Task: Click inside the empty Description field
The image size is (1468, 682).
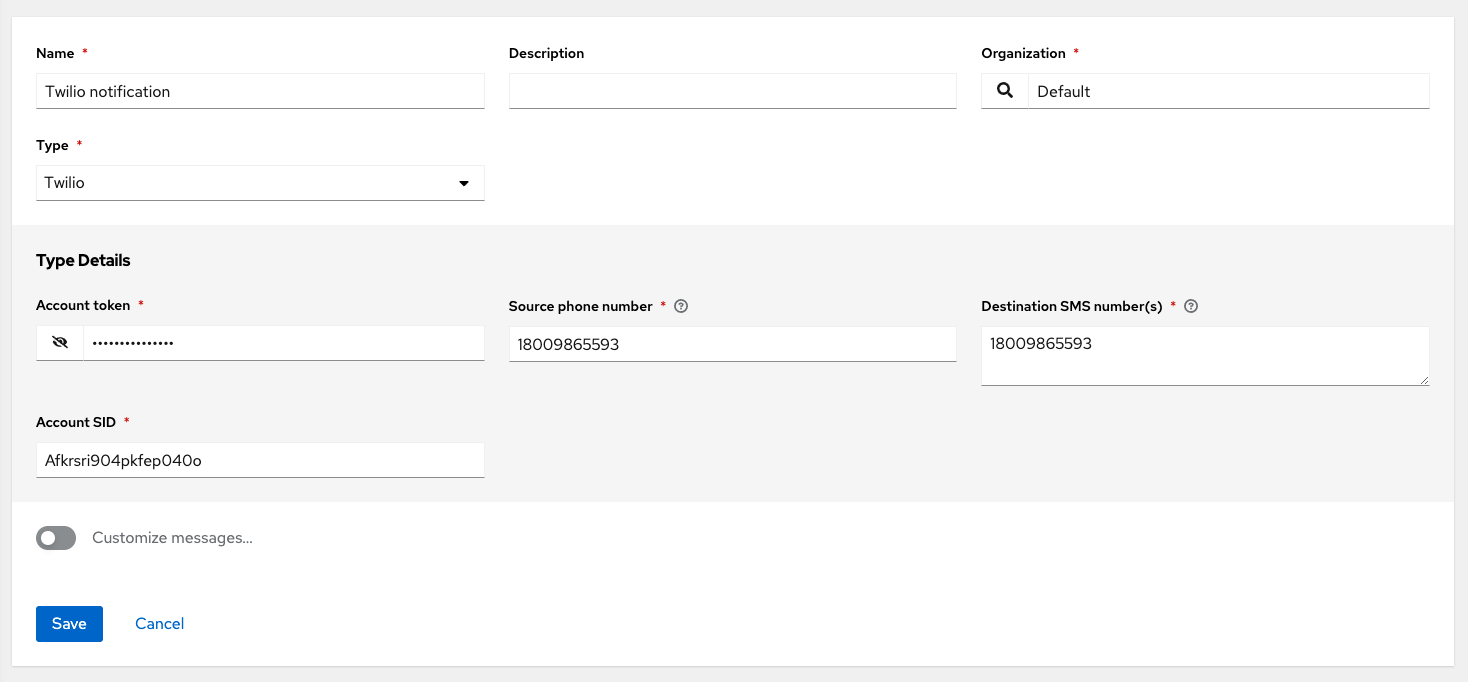Action: (x=732, y=91)
